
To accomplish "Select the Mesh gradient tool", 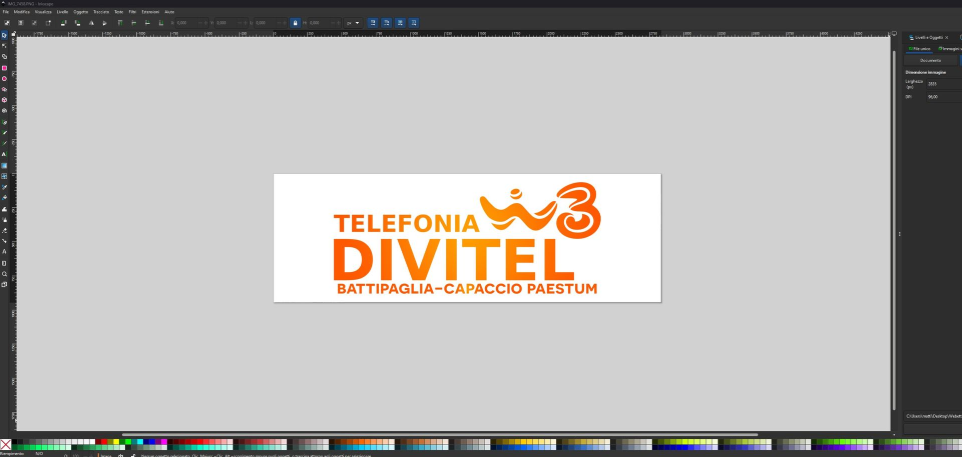I will click(4, 176).
